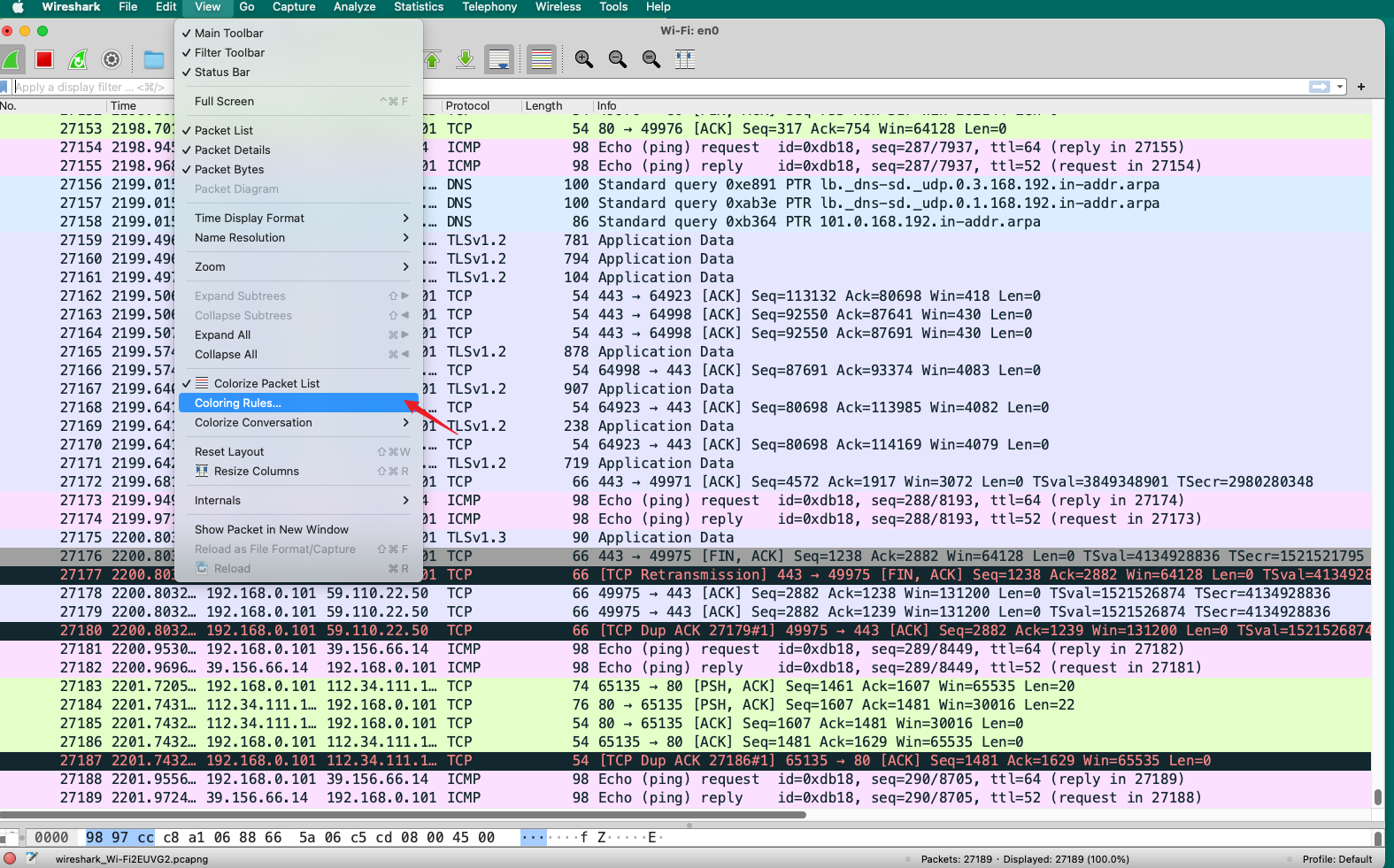This screenshot has height=868, width=1394.
Task: Zoom out main window text
Action: (x=618, y=59)
